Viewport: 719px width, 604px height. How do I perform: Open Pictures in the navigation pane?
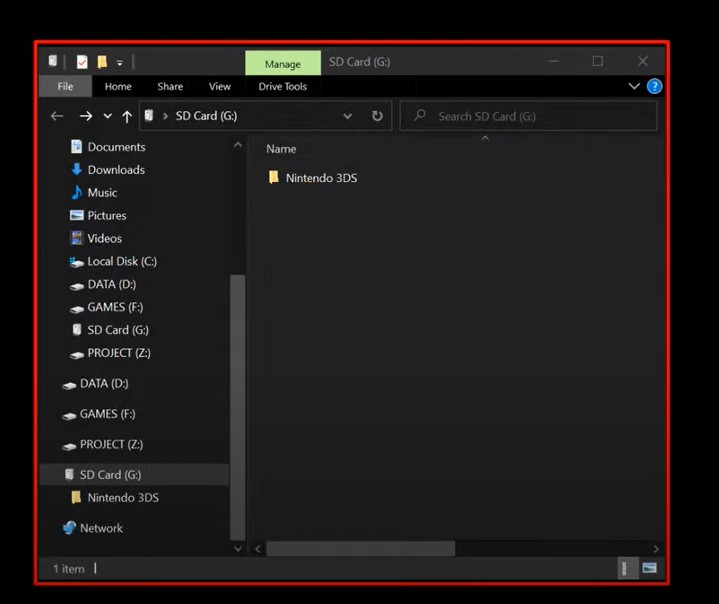pos(98,216)
